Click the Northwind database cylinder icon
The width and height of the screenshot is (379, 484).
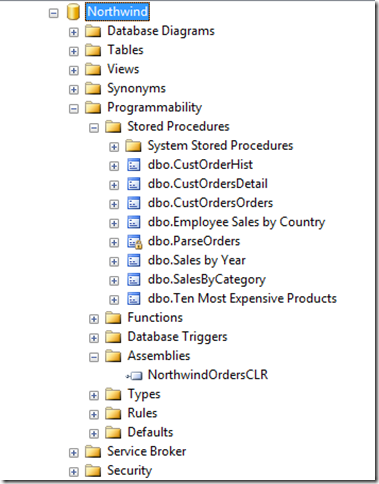(73, 12)
